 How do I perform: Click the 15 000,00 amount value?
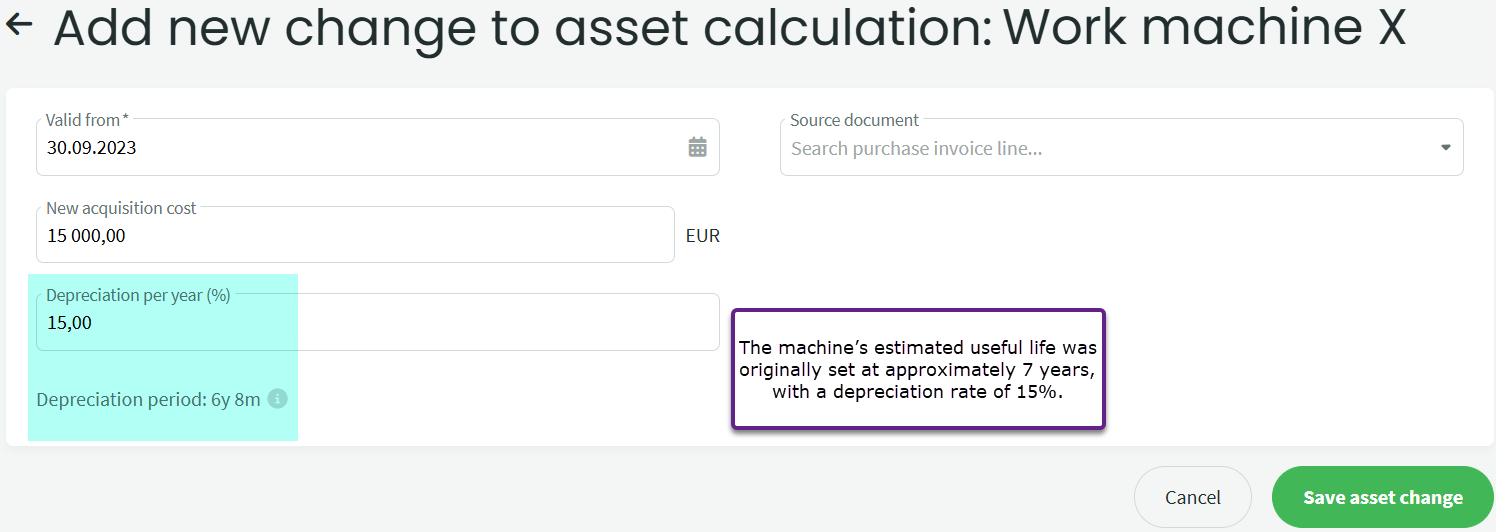click(x=86, y=236)
